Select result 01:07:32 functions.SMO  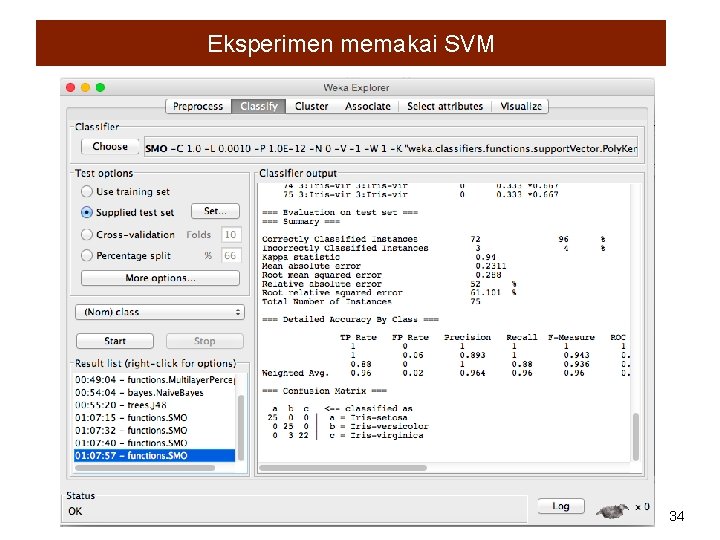pyautogui.click(x=155, y=430)
